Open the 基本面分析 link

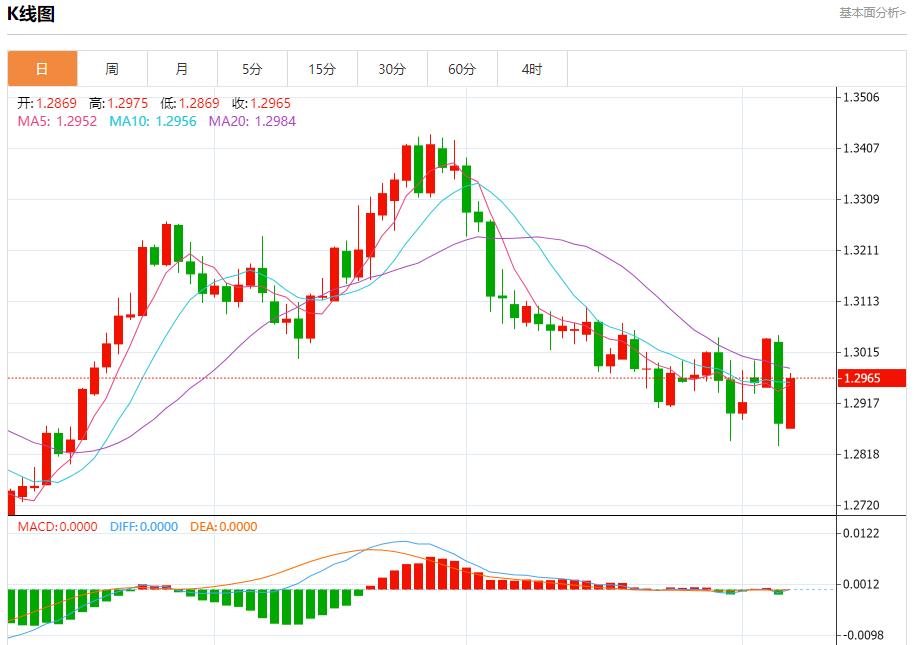tap(872, 13)
